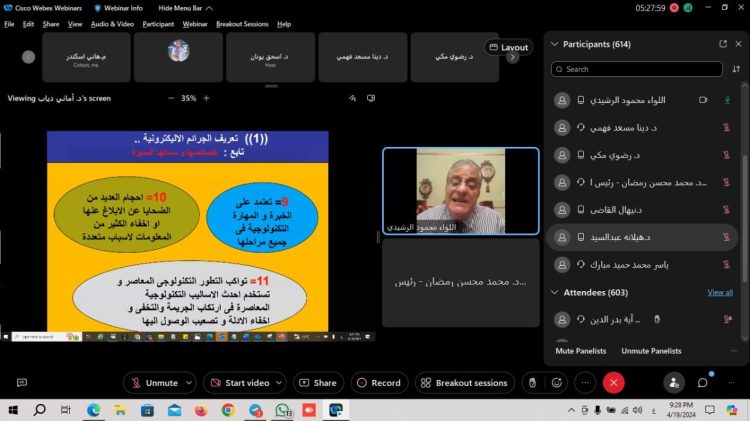Click the Record button
This screenshot has width=750, height=421.
click(379, 383)
